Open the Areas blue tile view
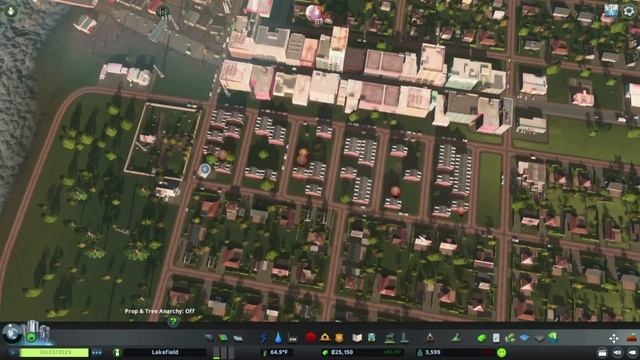 tap(524, 338)
